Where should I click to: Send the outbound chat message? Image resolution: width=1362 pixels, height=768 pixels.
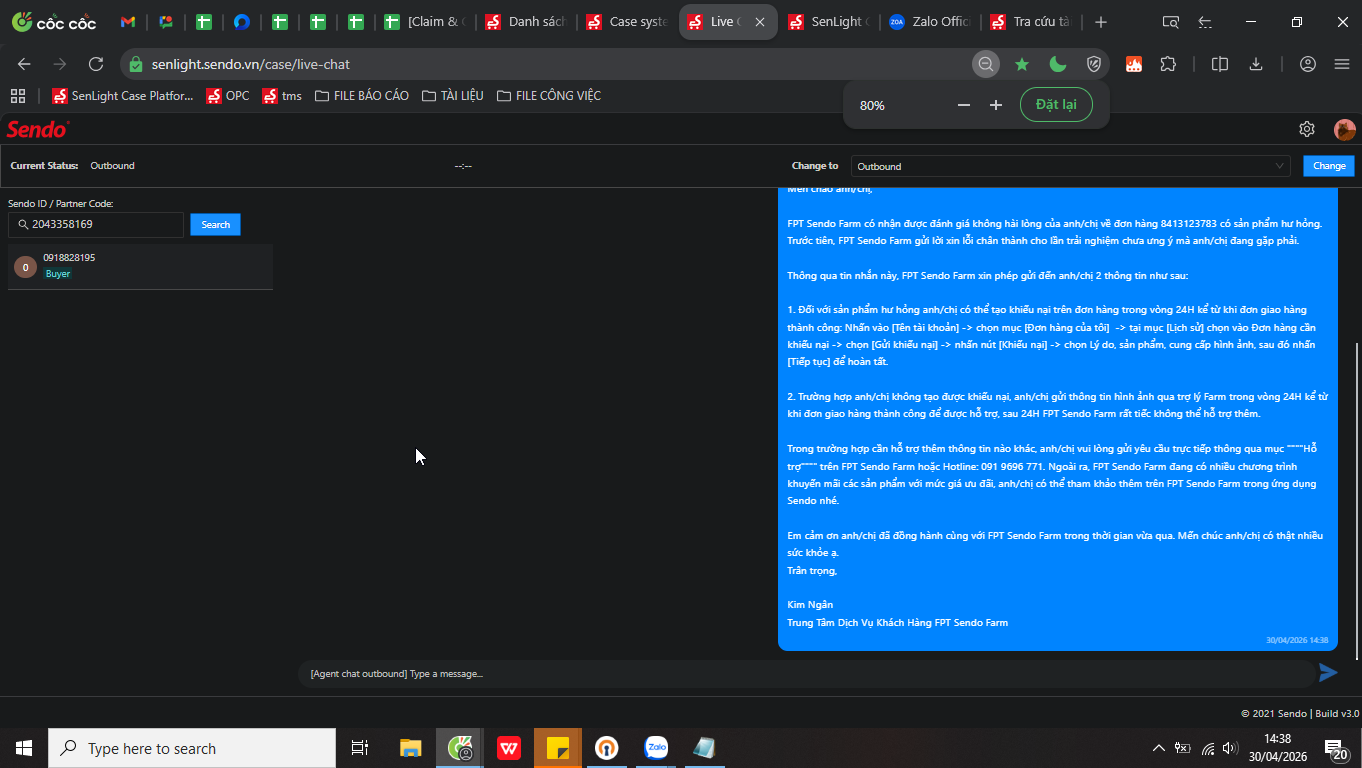point(1328,673)
